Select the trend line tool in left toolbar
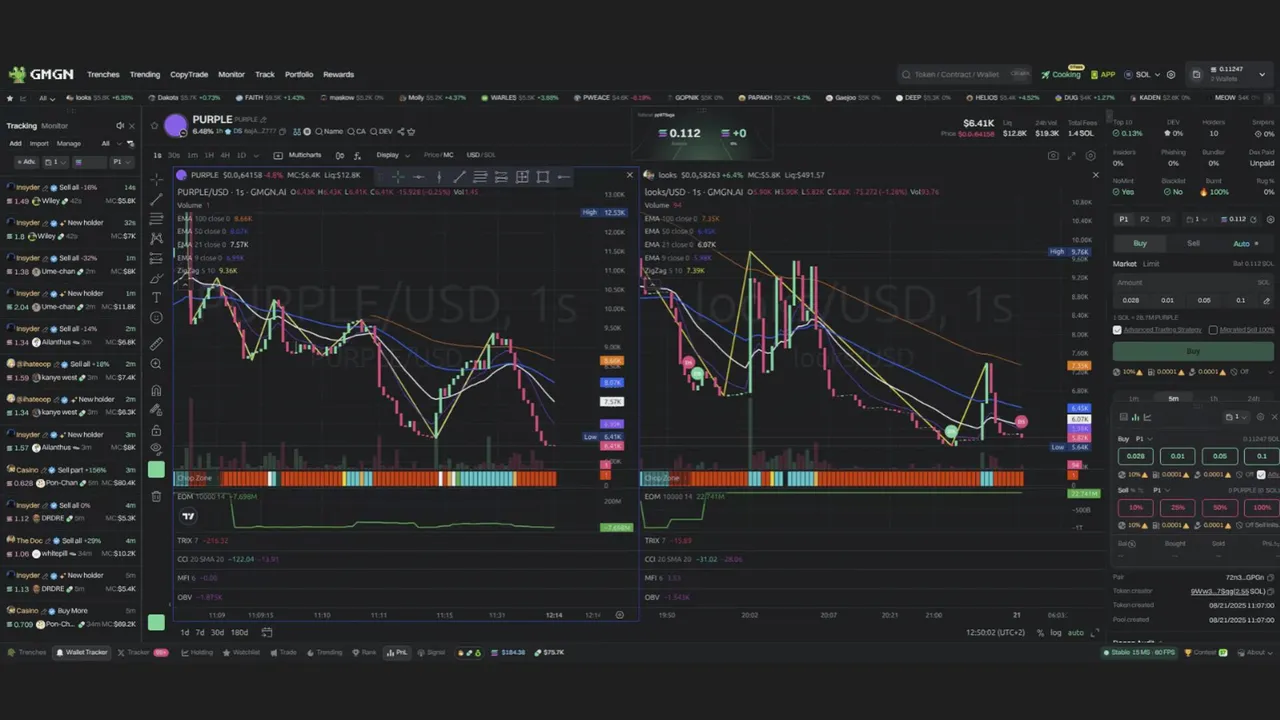This screenshot has width=1280, height=720. pyautogui.click(x=156, y=199)
